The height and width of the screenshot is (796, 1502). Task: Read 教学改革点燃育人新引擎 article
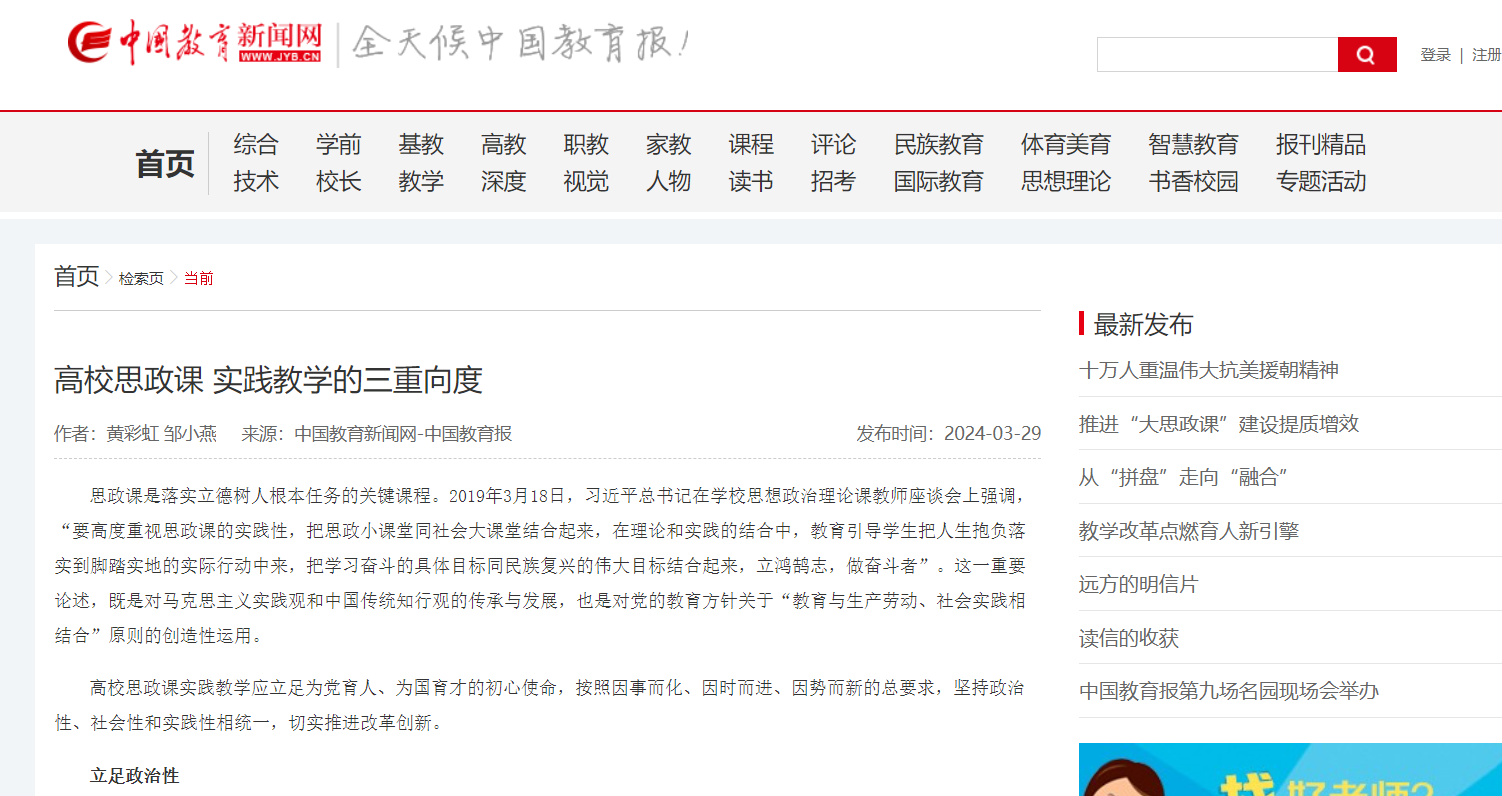pyautogui.click(x=1188, y=531)
